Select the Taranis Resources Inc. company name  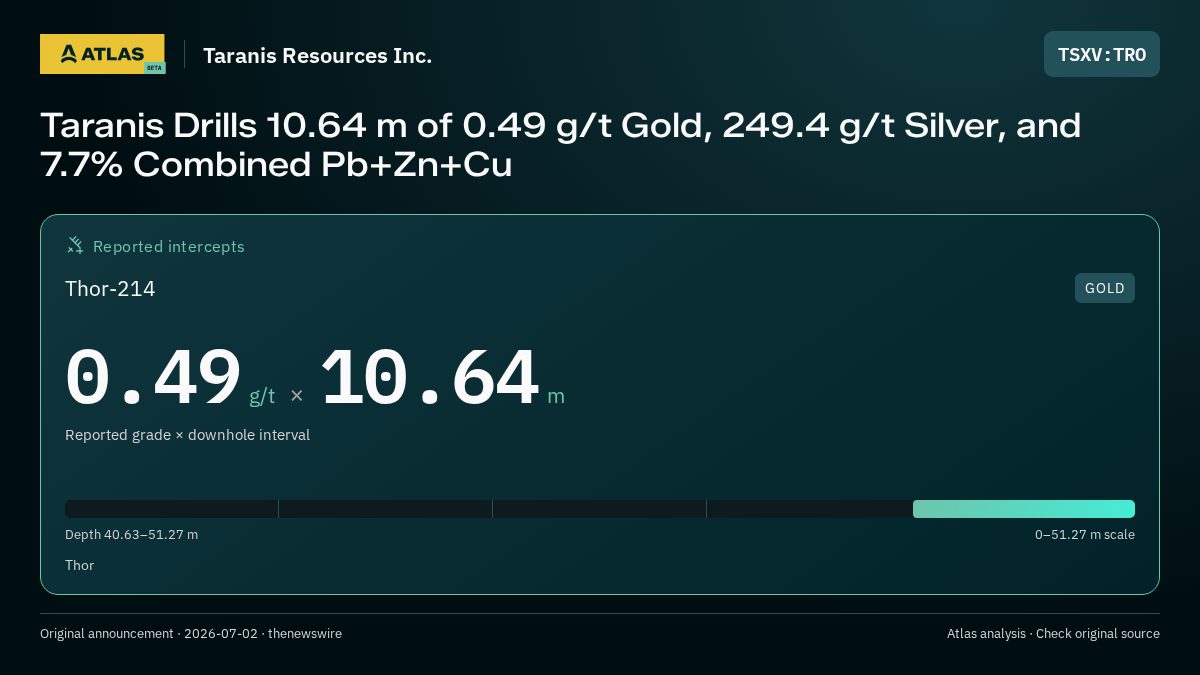[x=318, y=55]
